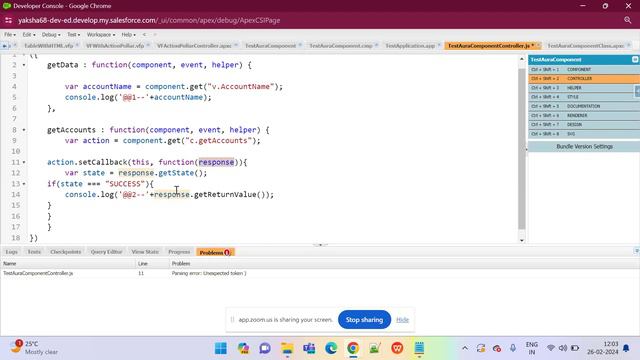
Task: Open File Explorer from taskbar
Action: [287, 348]
